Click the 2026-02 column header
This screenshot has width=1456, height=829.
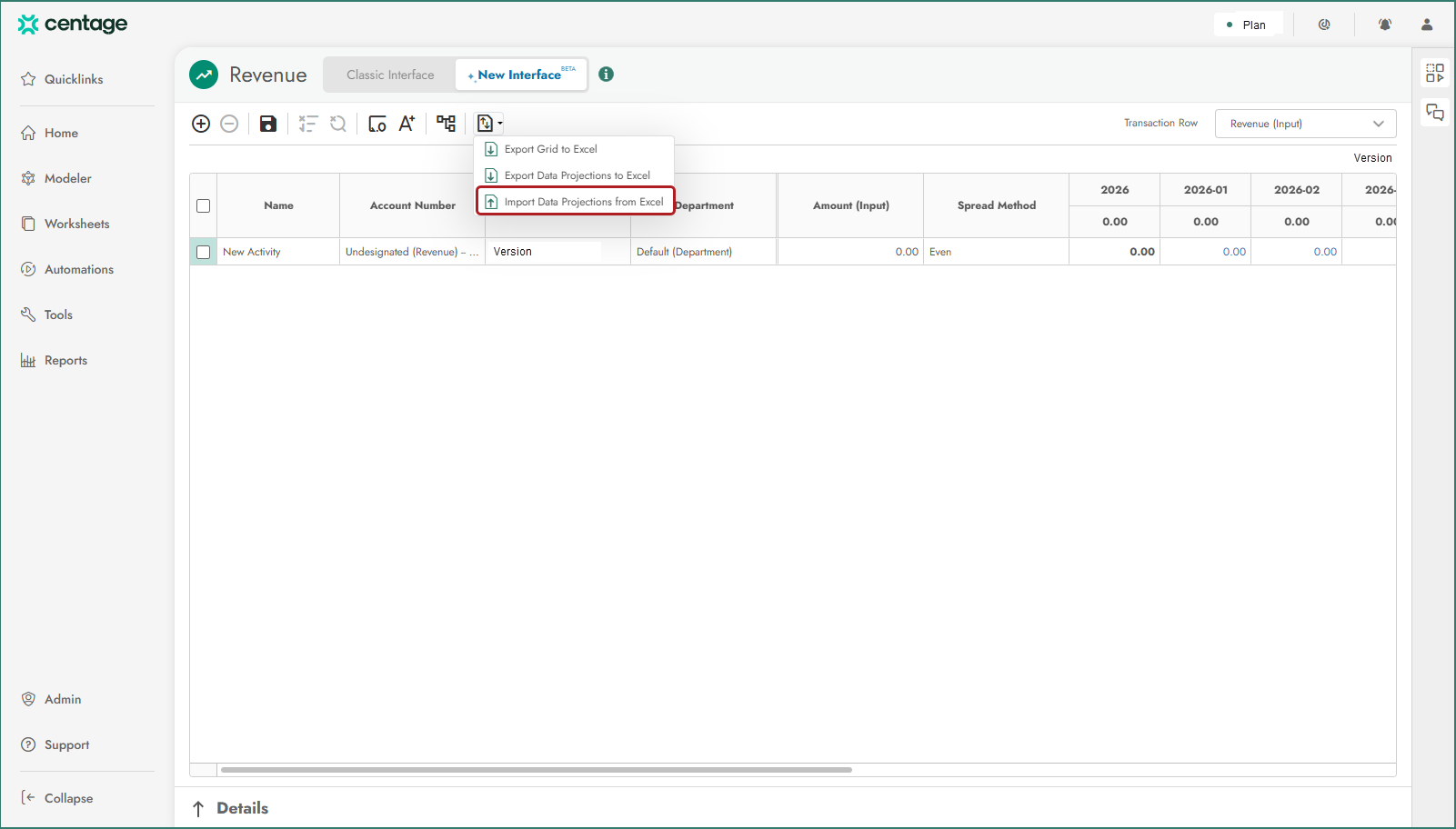coord(1297,190)
